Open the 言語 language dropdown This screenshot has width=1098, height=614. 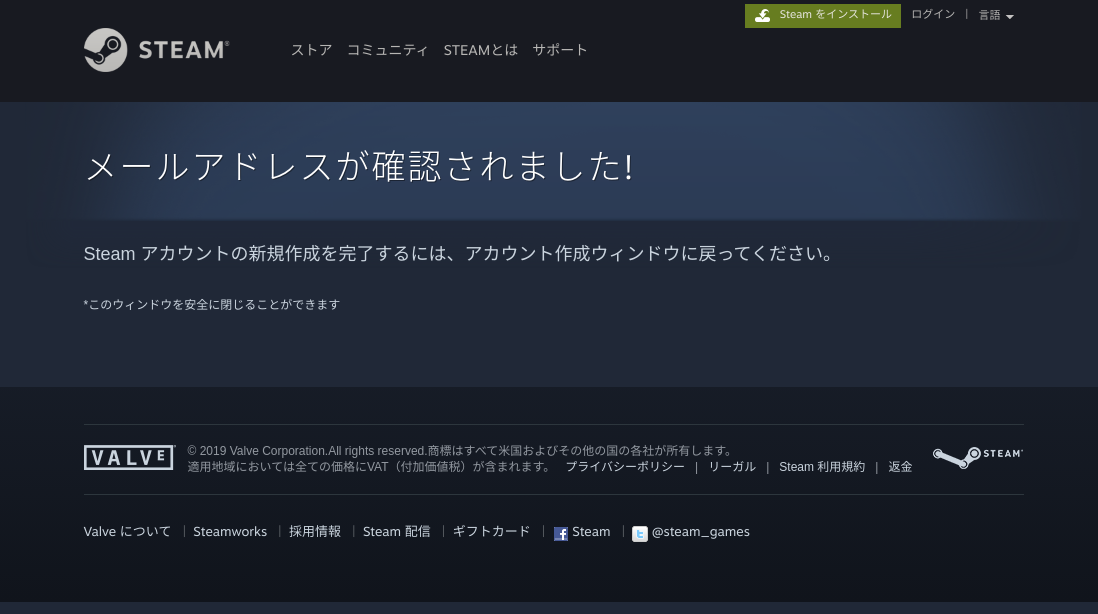click(996, 16)
